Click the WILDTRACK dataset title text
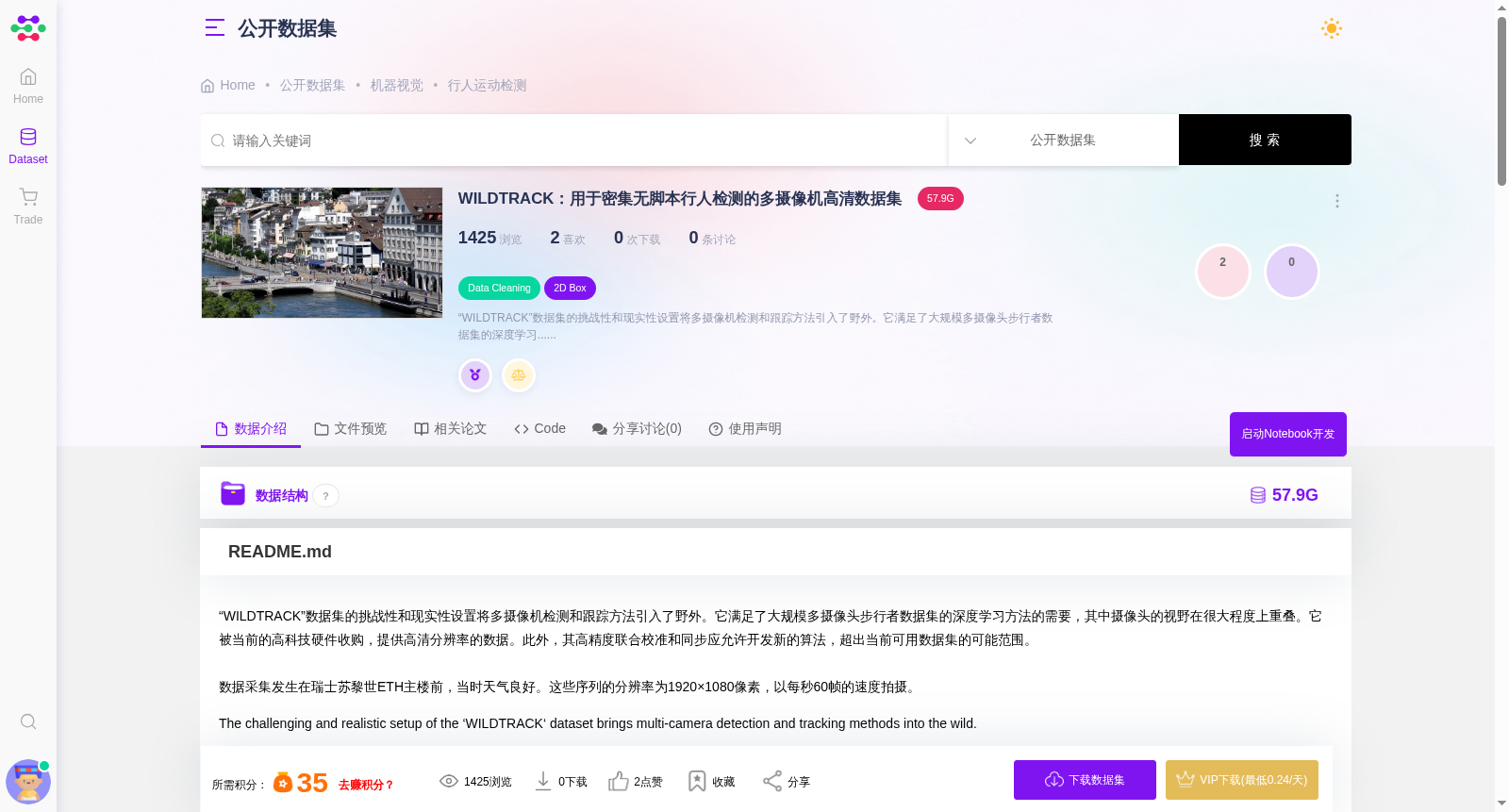Image resolution: width=1509 pixels, height=812 pixels. pyautogui.click(x=680, y=198)
